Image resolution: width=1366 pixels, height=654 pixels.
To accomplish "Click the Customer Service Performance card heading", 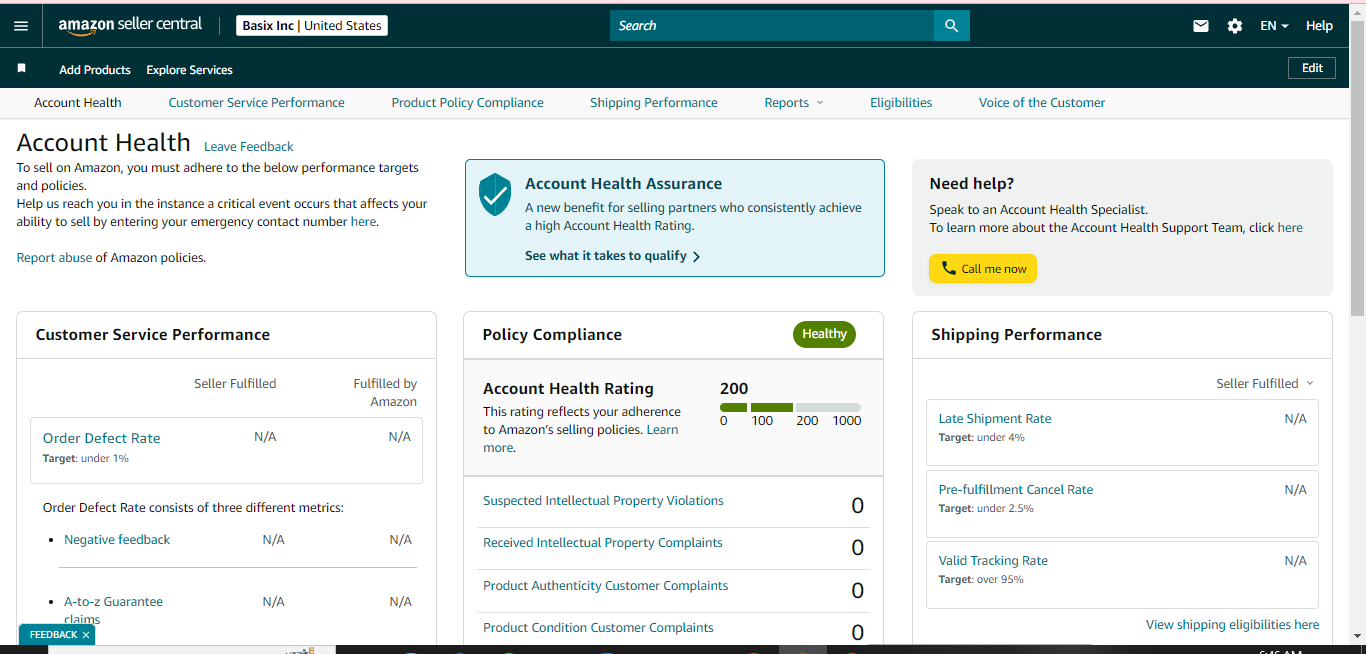I will 153,335.
